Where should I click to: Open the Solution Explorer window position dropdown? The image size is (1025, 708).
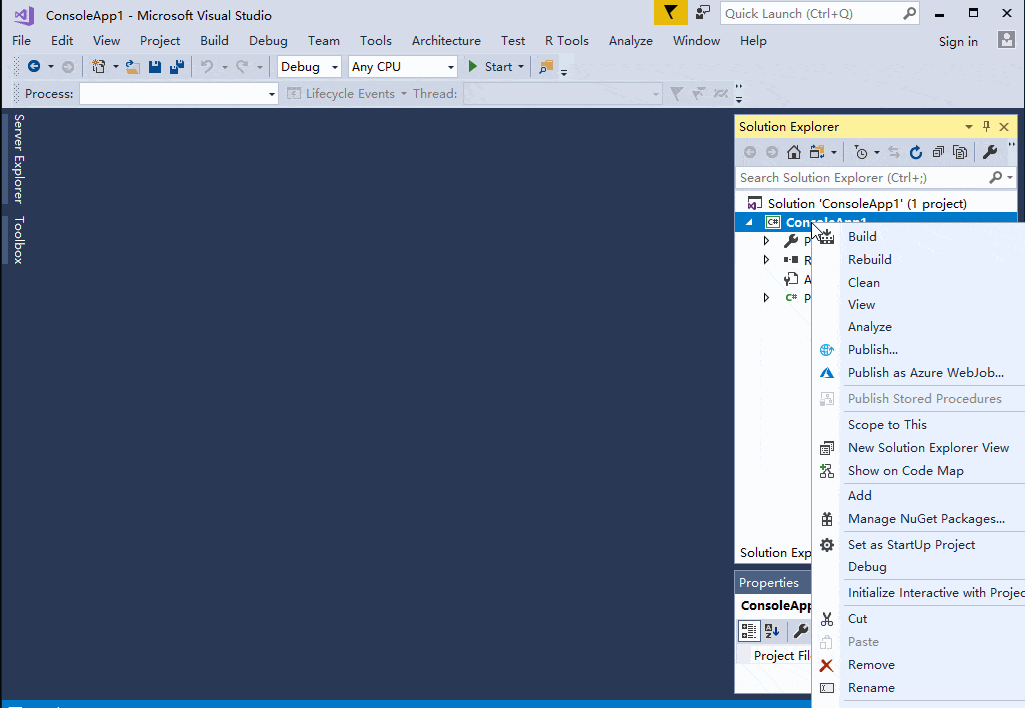(969, 126)
